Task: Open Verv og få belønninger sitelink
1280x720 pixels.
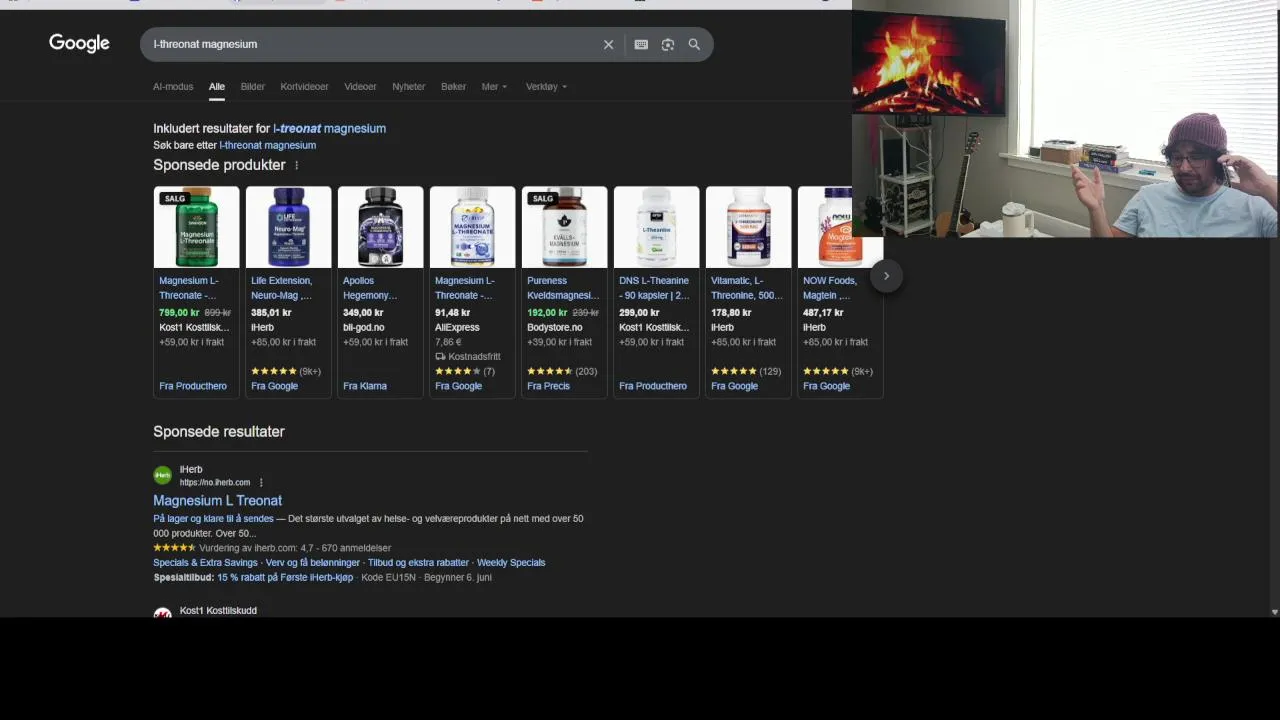Action: 312,563
